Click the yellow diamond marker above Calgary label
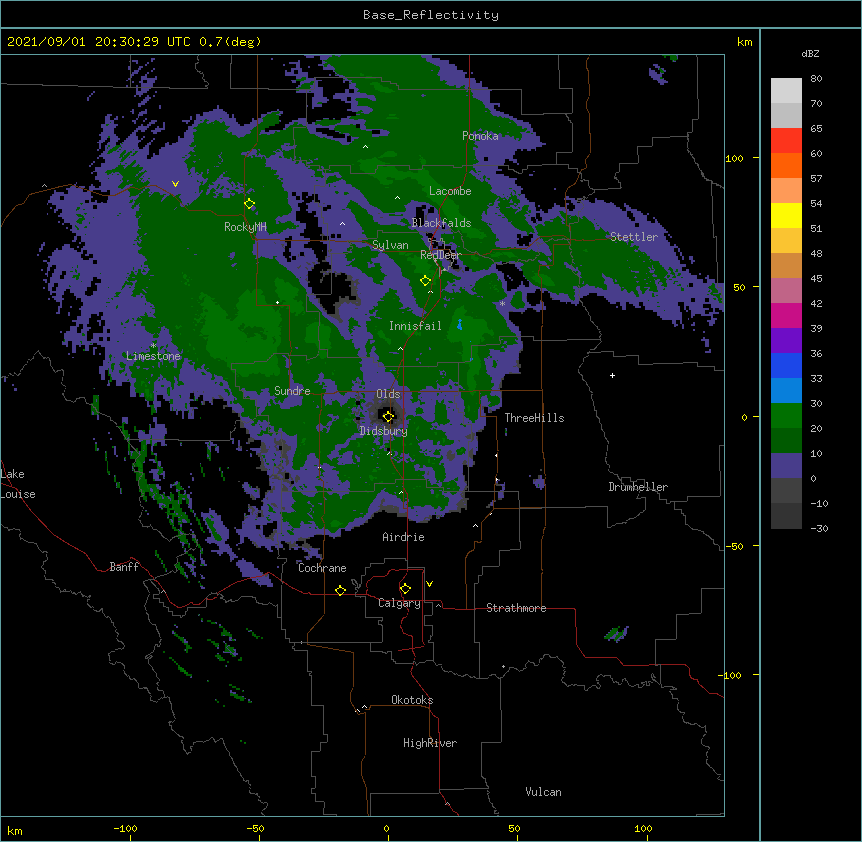 click(405, 589)
